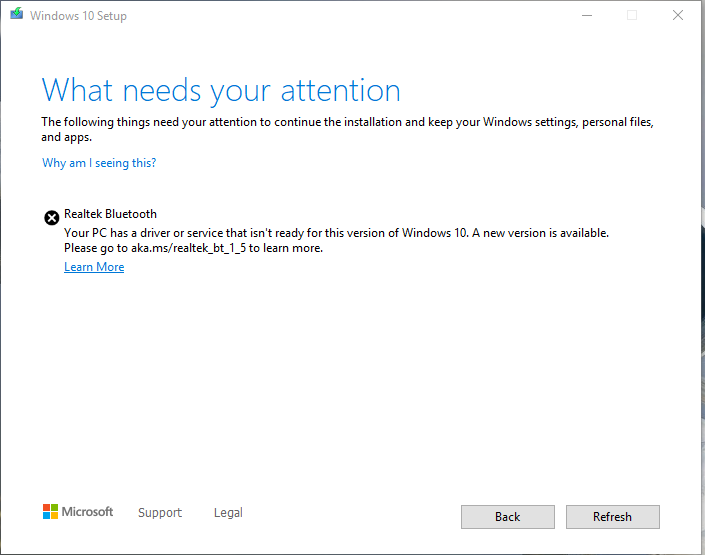This screenshot has height=555, width=705.
Task: Go back with the Back button
Action: (x=508, y=517)
